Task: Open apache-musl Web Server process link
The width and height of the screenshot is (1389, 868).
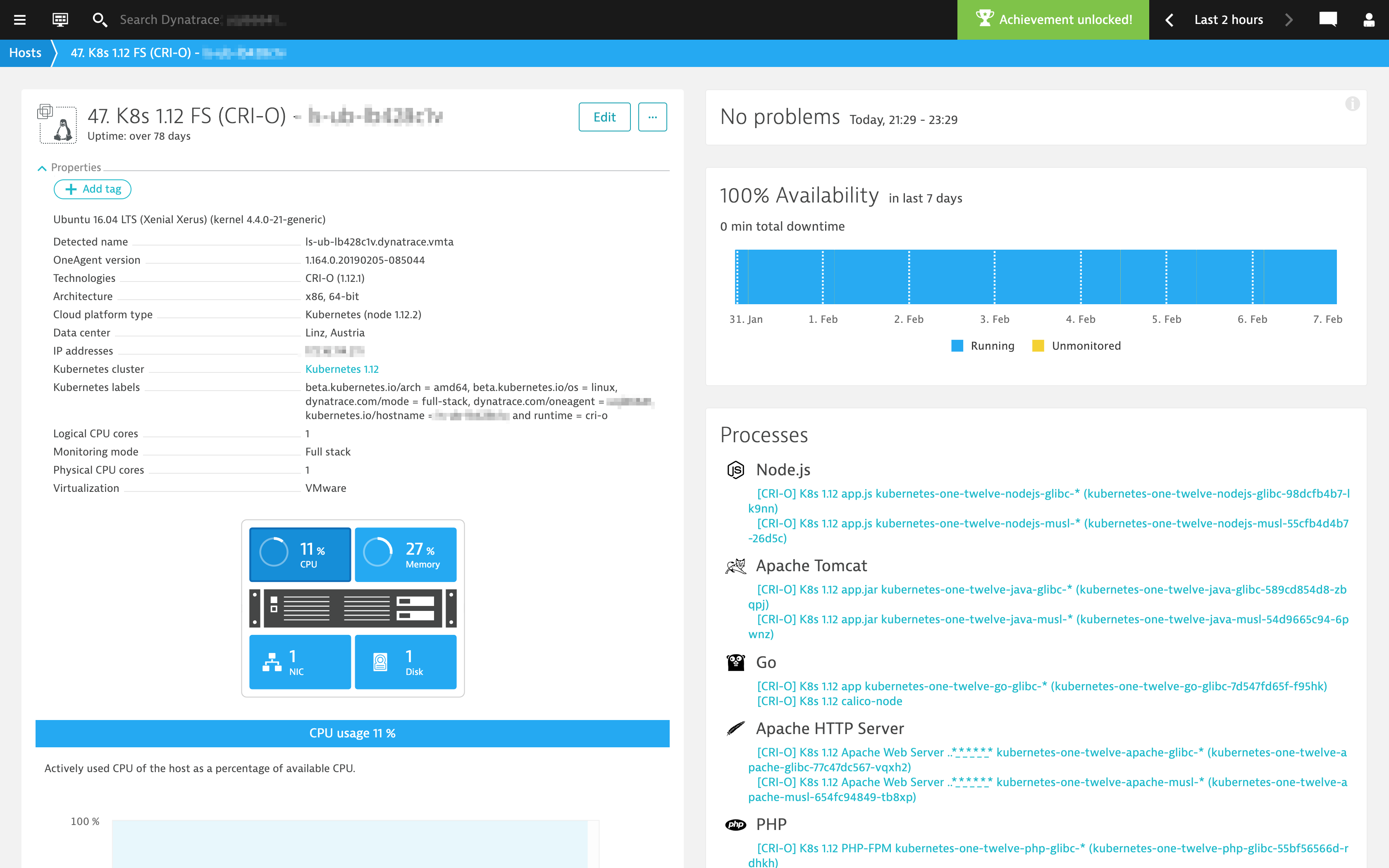Action: [x=1048, y=789]
